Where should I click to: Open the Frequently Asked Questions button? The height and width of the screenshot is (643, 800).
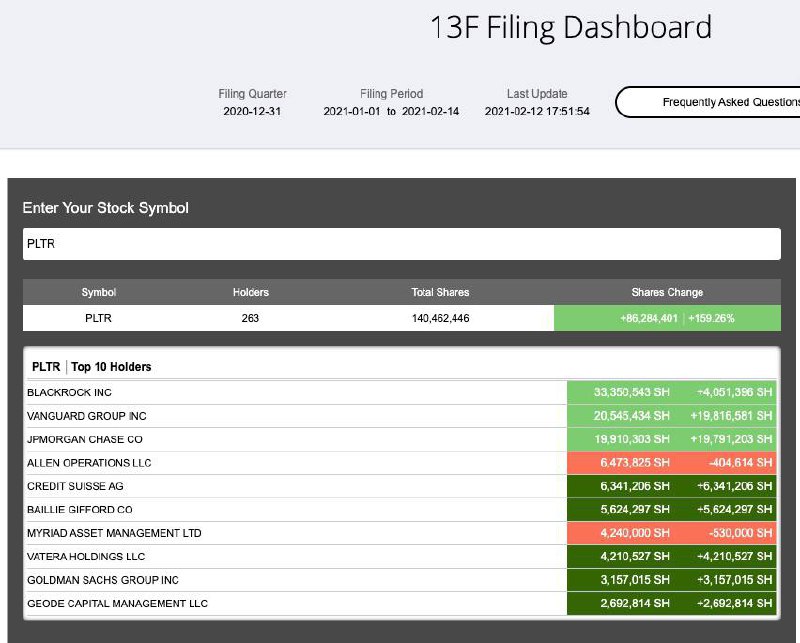[708, 102]
